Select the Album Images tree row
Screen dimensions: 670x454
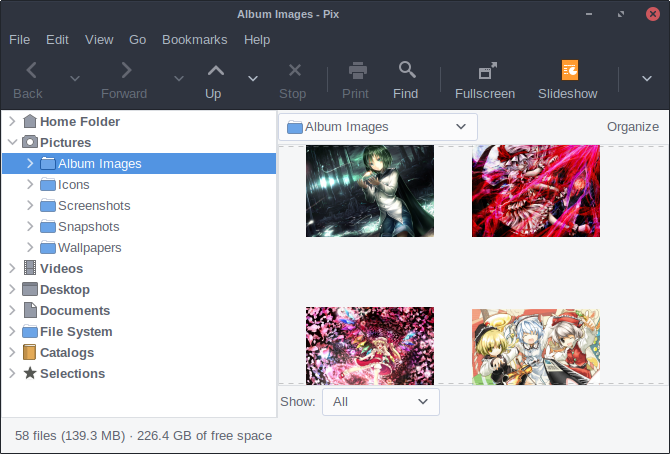pos(139,163)
